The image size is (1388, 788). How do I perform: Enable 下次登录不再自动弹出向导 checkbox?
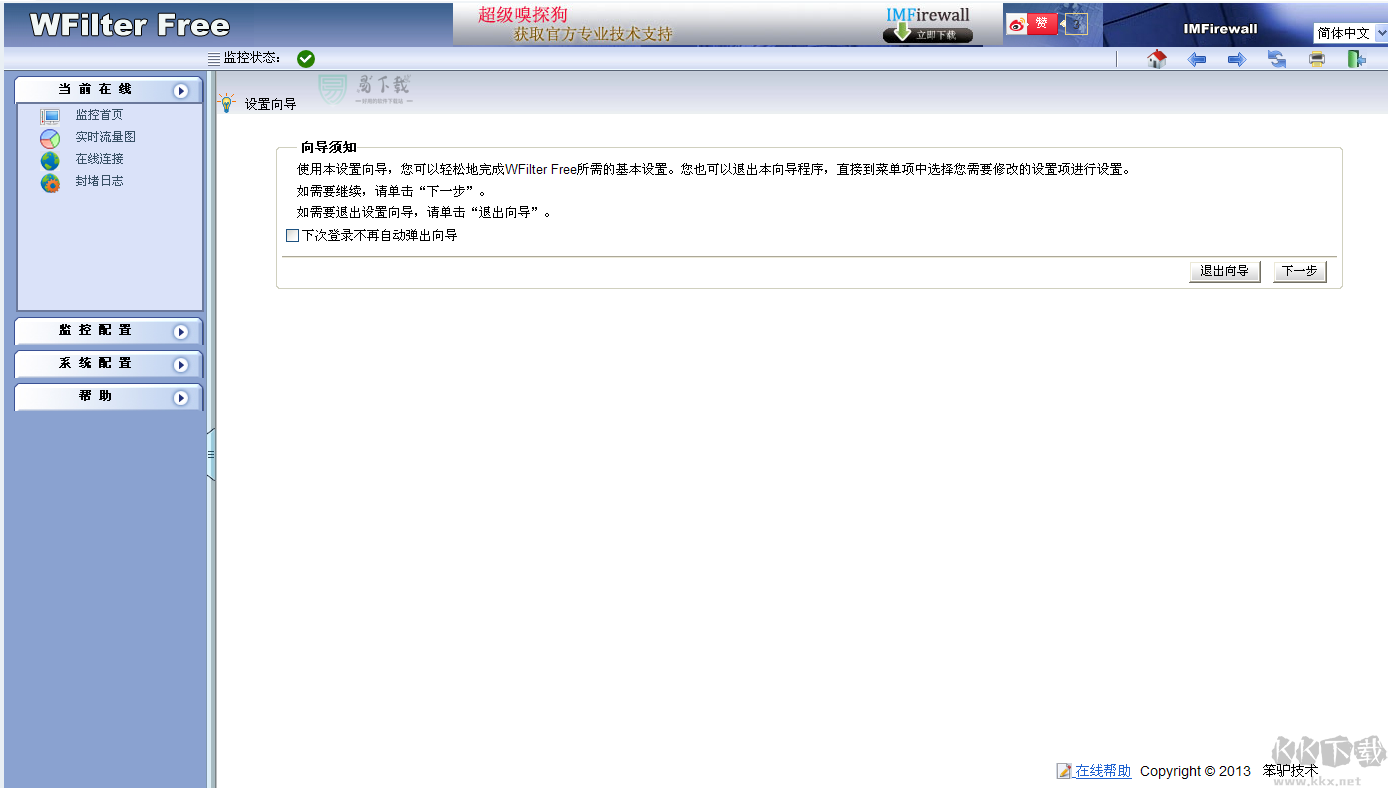[292, 234]
